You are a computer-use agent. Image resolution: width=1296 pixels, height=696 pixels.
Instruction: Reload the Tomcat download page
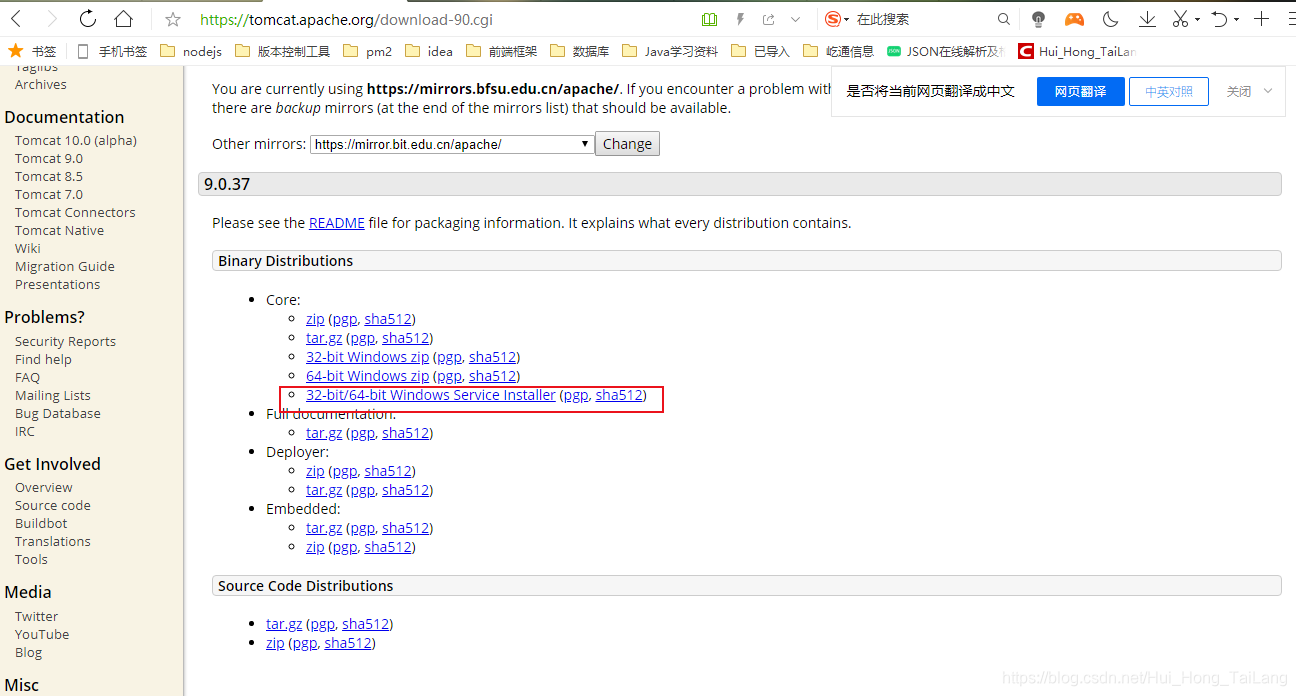[87, 19]
